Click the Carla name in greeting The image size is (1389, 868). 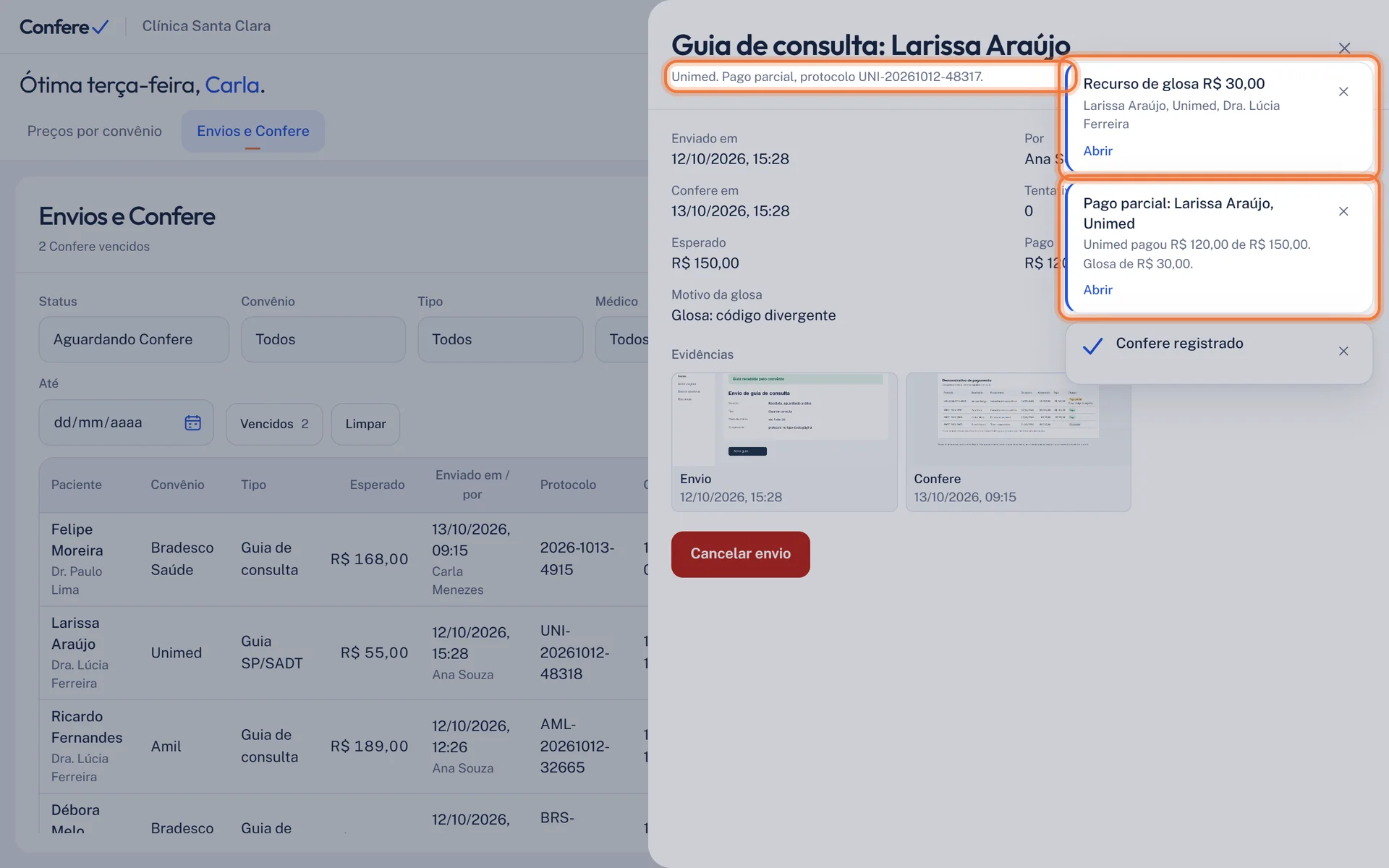point(232,85)
